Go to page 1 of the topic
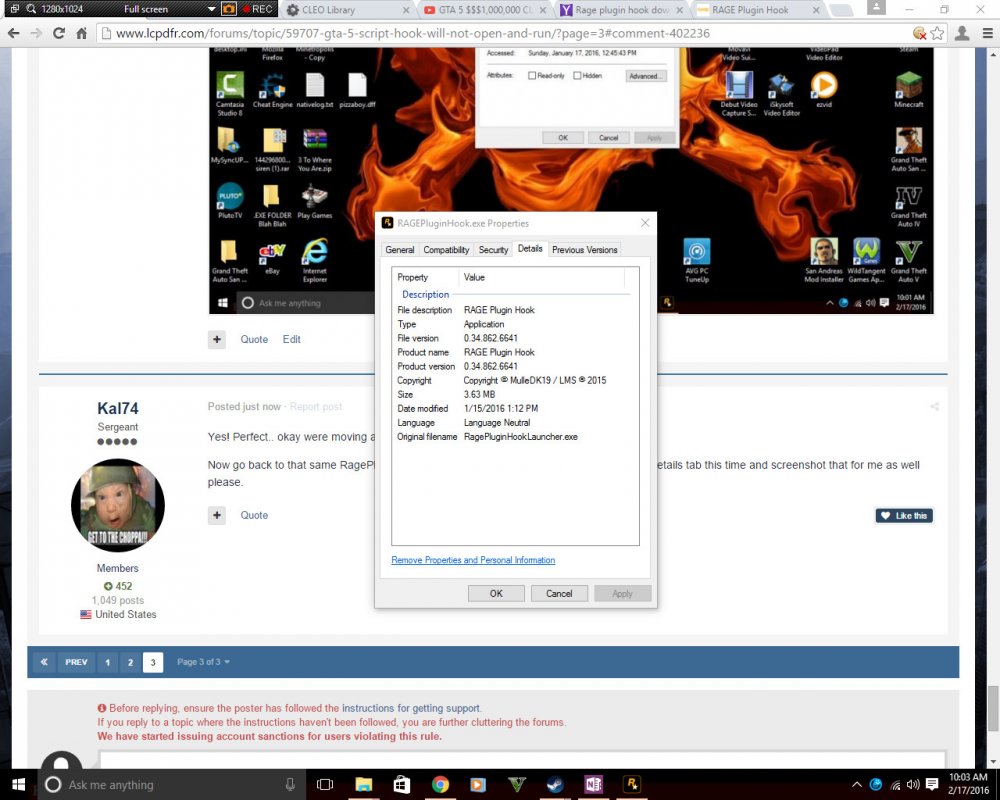 tap(108, 662)
